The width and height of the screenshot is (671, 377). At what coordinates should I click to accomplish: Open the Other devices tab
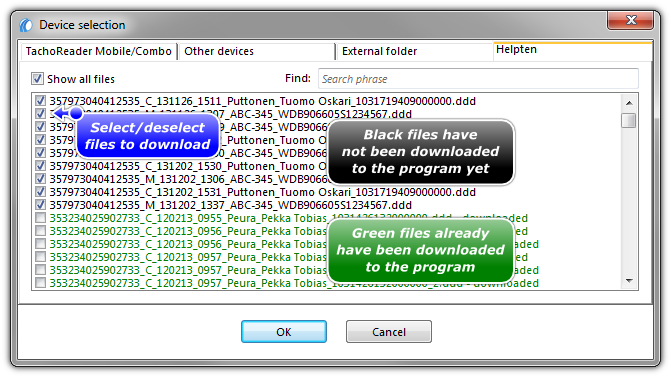tap(257, 51)
